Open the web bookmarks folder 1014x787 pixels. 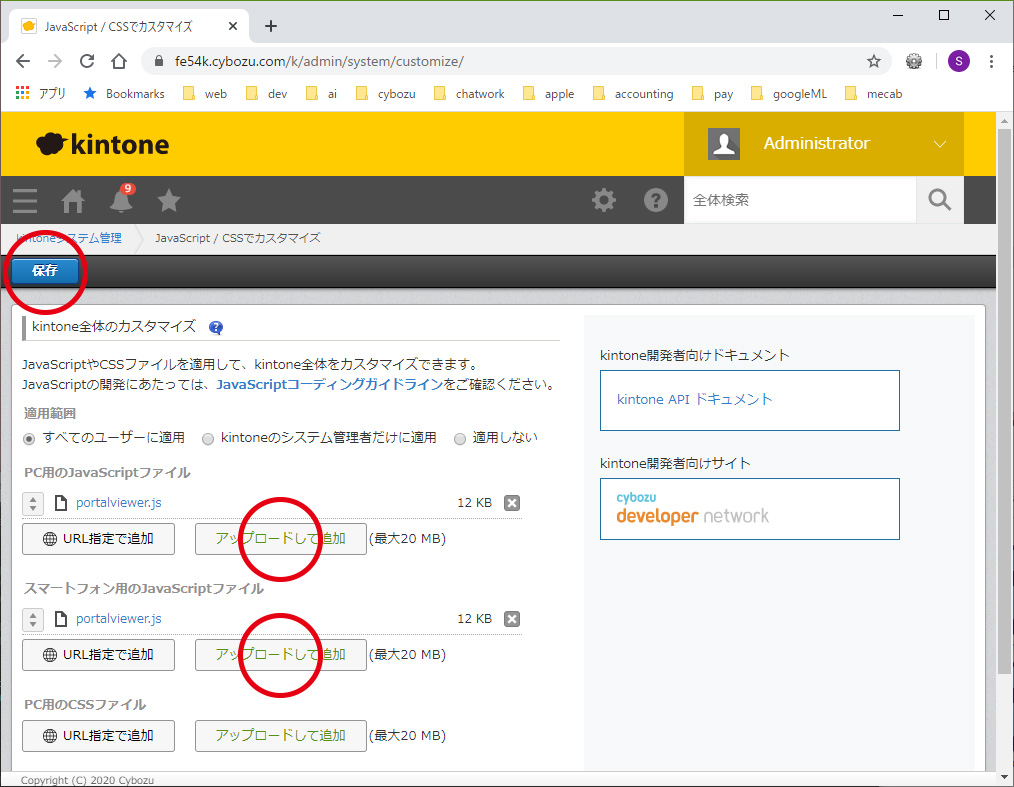(205, 94)
